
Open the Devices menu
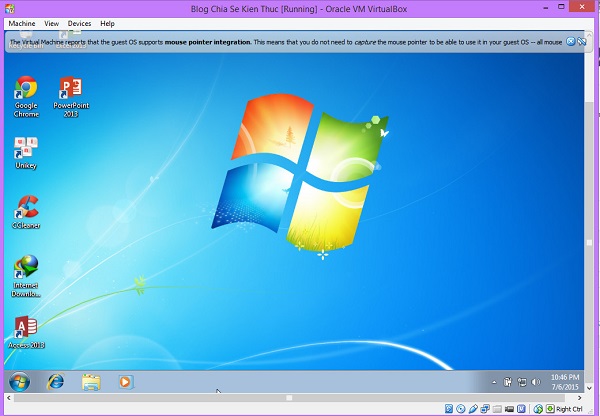80,23
